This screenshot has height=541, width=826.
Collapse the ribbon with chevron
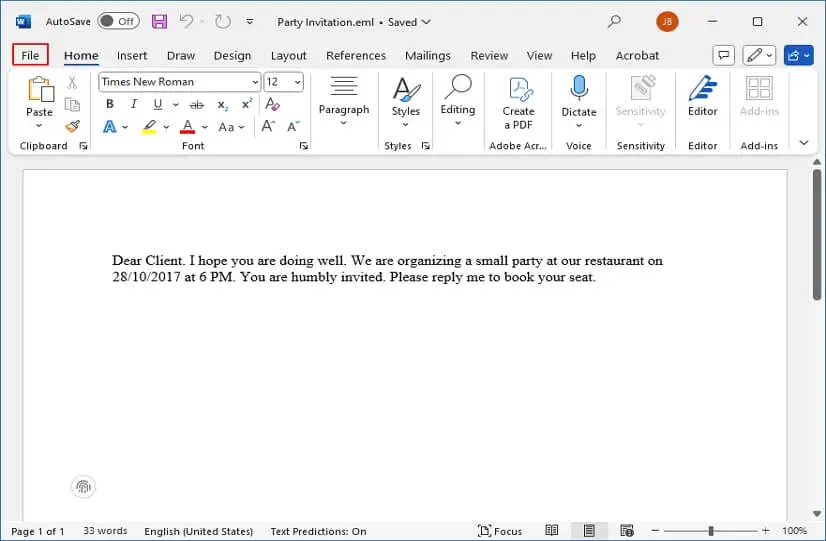pyautogui.click(x=804, y=143)
